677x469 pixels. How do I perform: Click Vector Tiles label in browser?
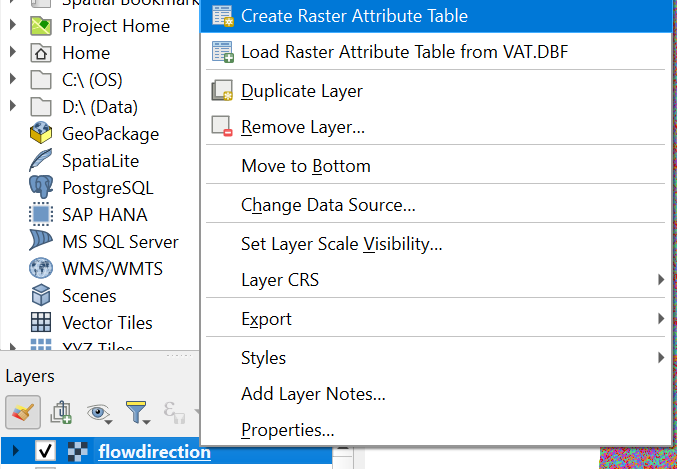pos(108,323)
